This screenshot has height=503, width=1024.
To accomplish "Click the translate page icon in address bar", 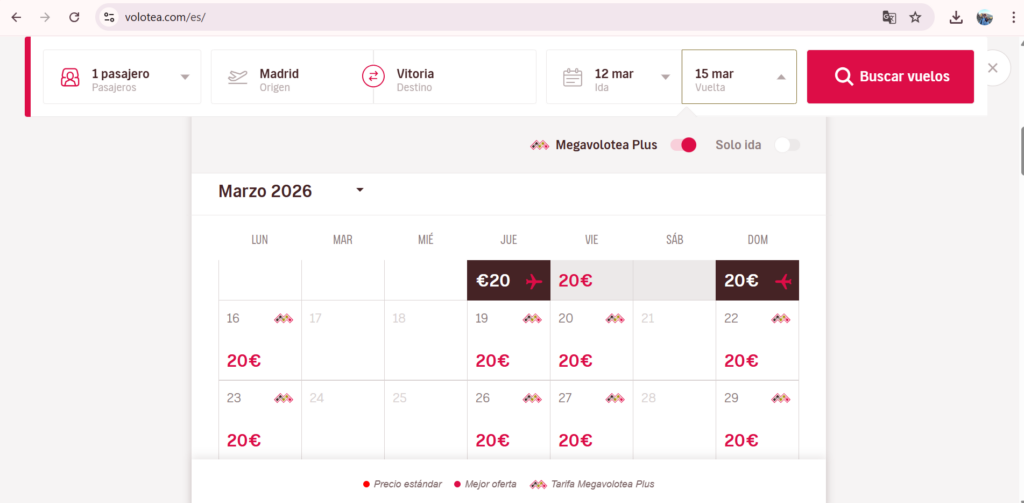I will (889, 17).
